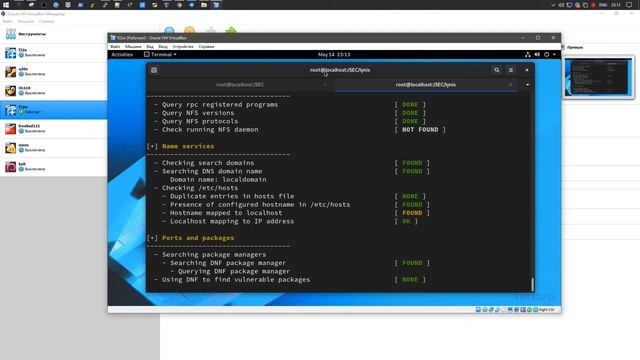Click the folder icon in the Windows taskbar
The image size is (640, 360).
(204, 5)
